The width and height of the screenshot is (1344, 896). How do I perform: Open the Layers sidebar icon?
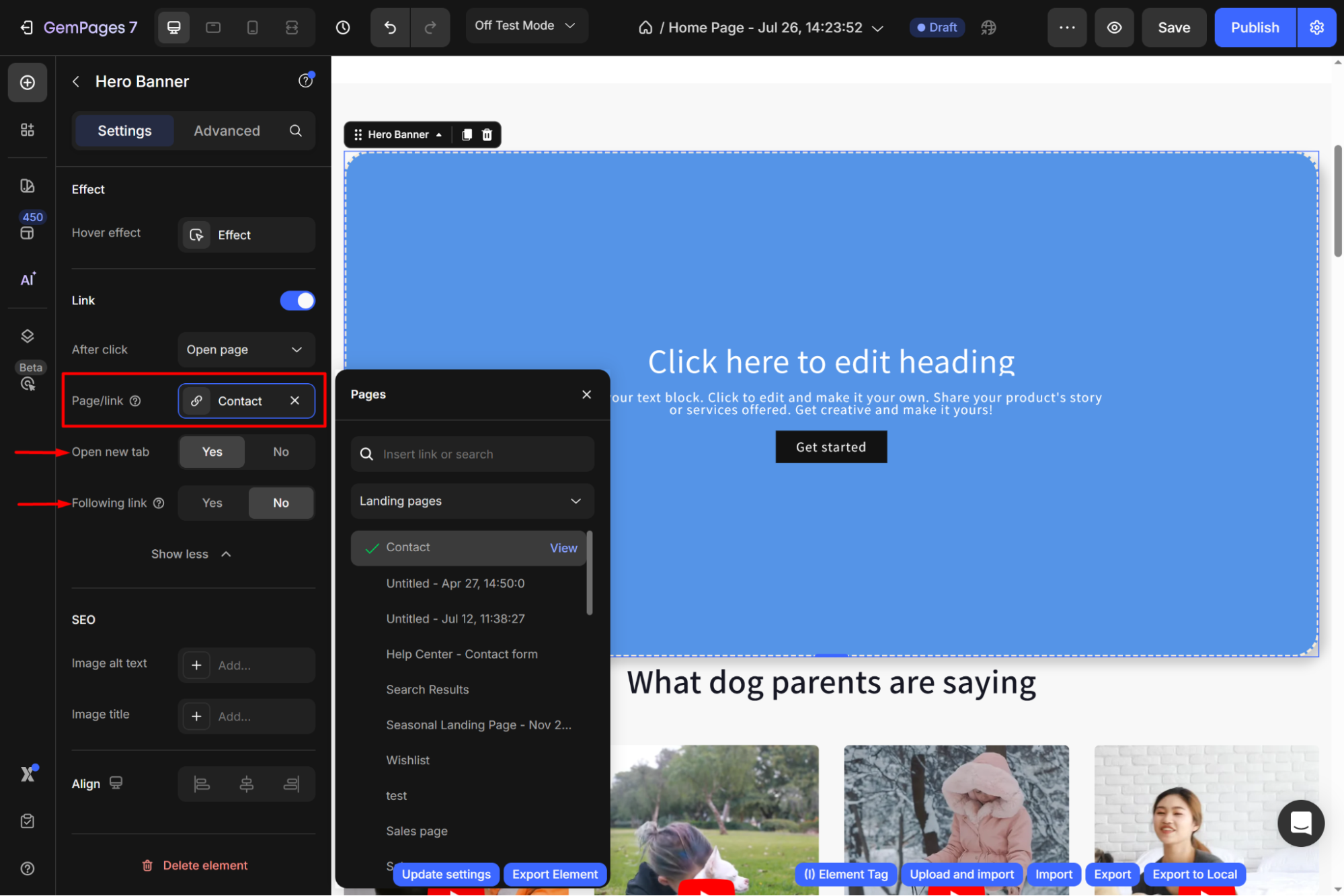[28, 336]
